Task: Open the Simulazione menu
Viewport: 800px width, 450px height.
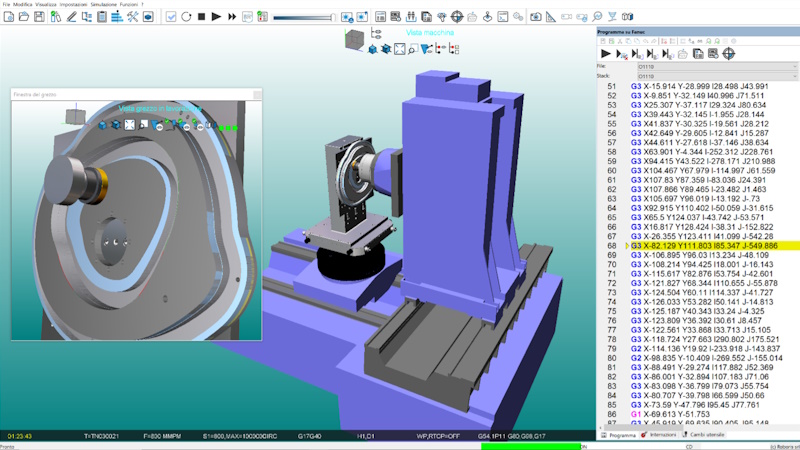Action: pos(103,5)
